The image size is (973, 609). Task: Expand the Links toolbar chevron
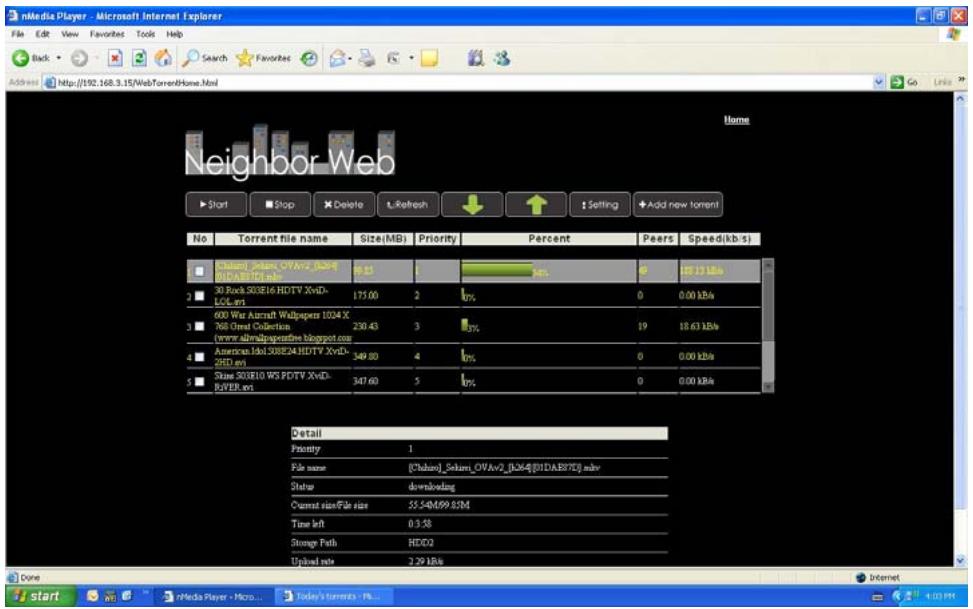961,79
